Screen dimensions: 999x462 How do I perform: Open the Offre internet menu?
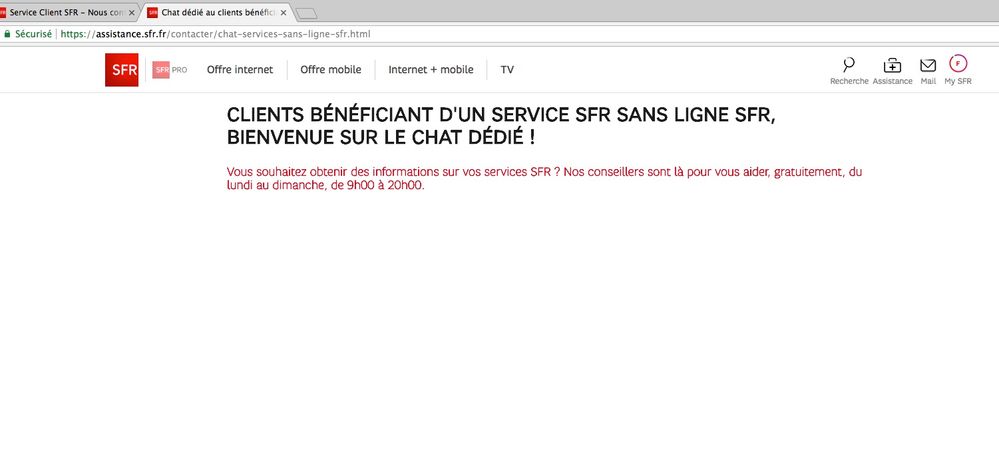tap(239, 70)
